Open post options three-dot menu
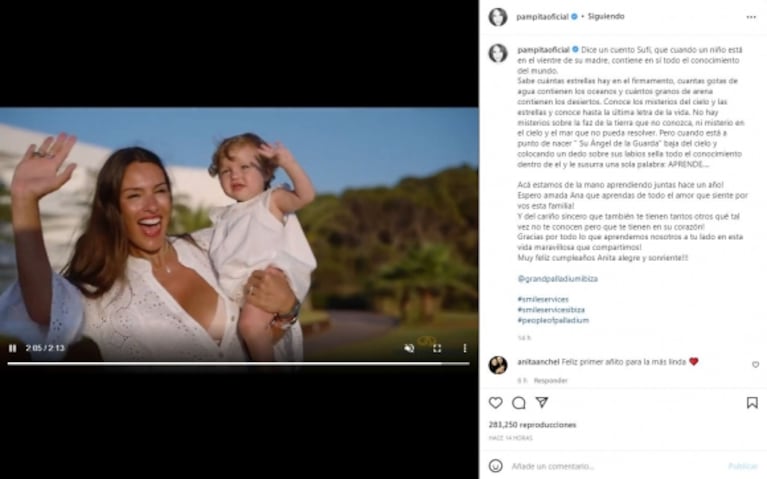 point(751,17)
